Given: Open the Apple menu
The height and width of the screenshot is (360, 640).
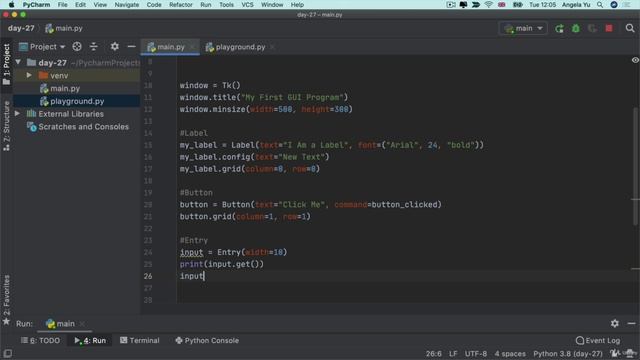Looking at the screenshot, I should (x=11, y=5).
